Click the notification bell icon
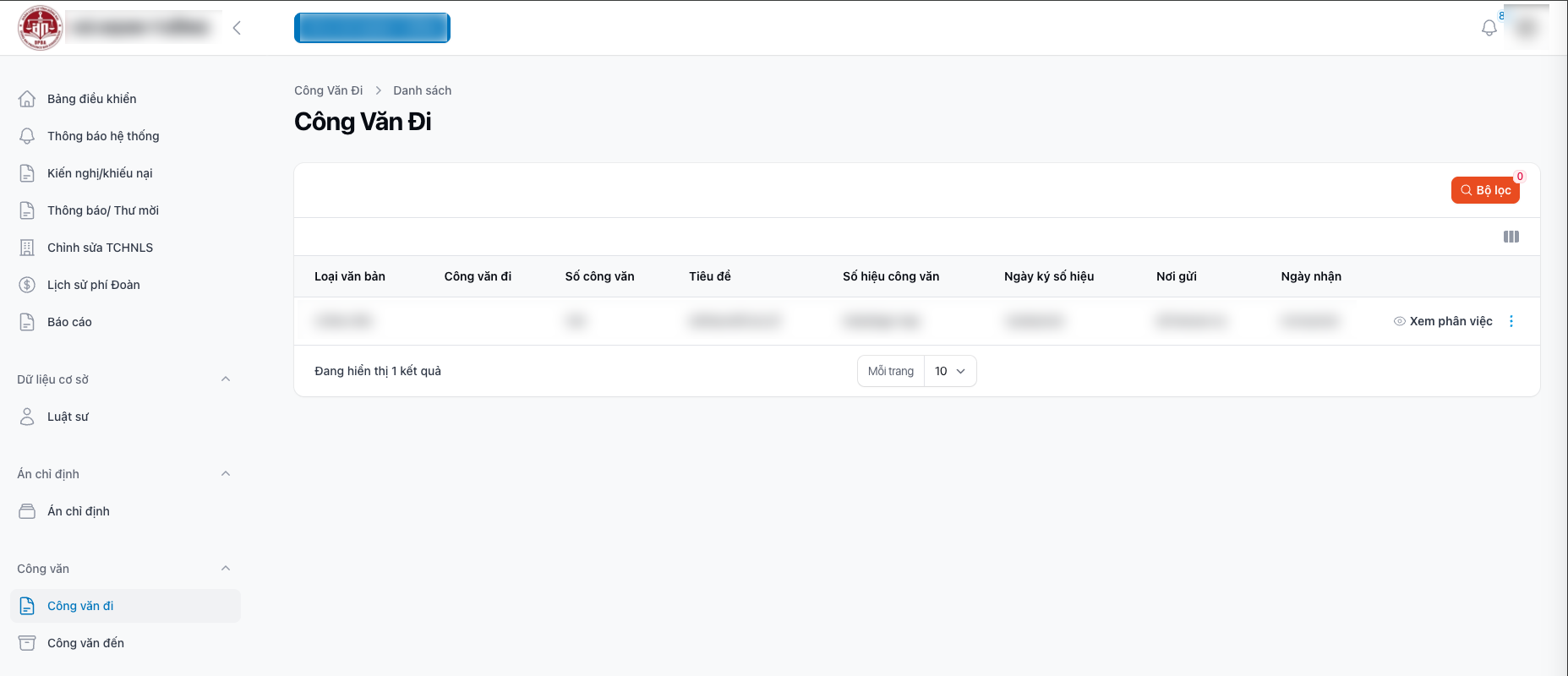1568x676 pixels. point(1489,28)
